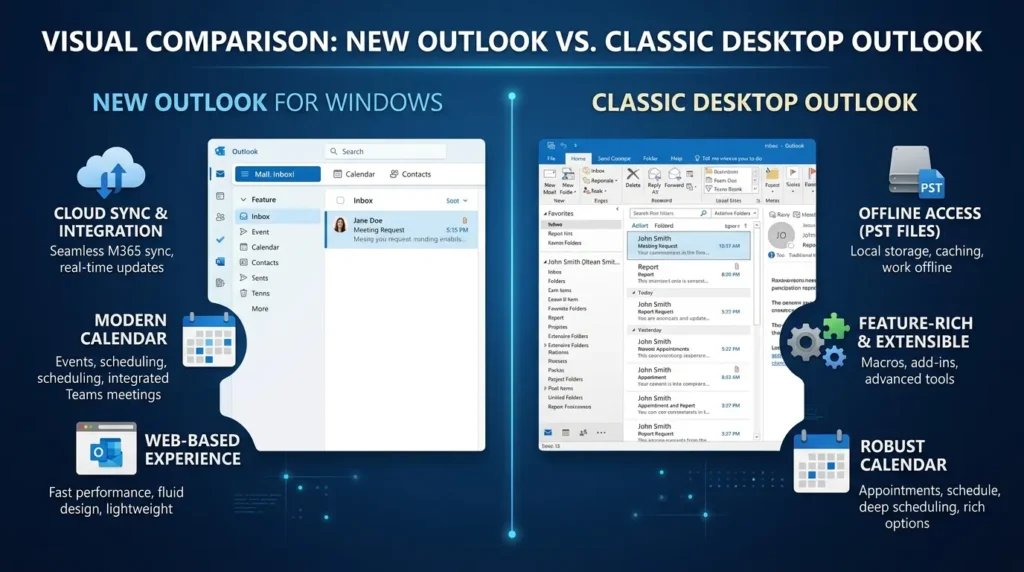Collapse the John Smith account tree
The image size is (1024, 572).
click(545, 262)
